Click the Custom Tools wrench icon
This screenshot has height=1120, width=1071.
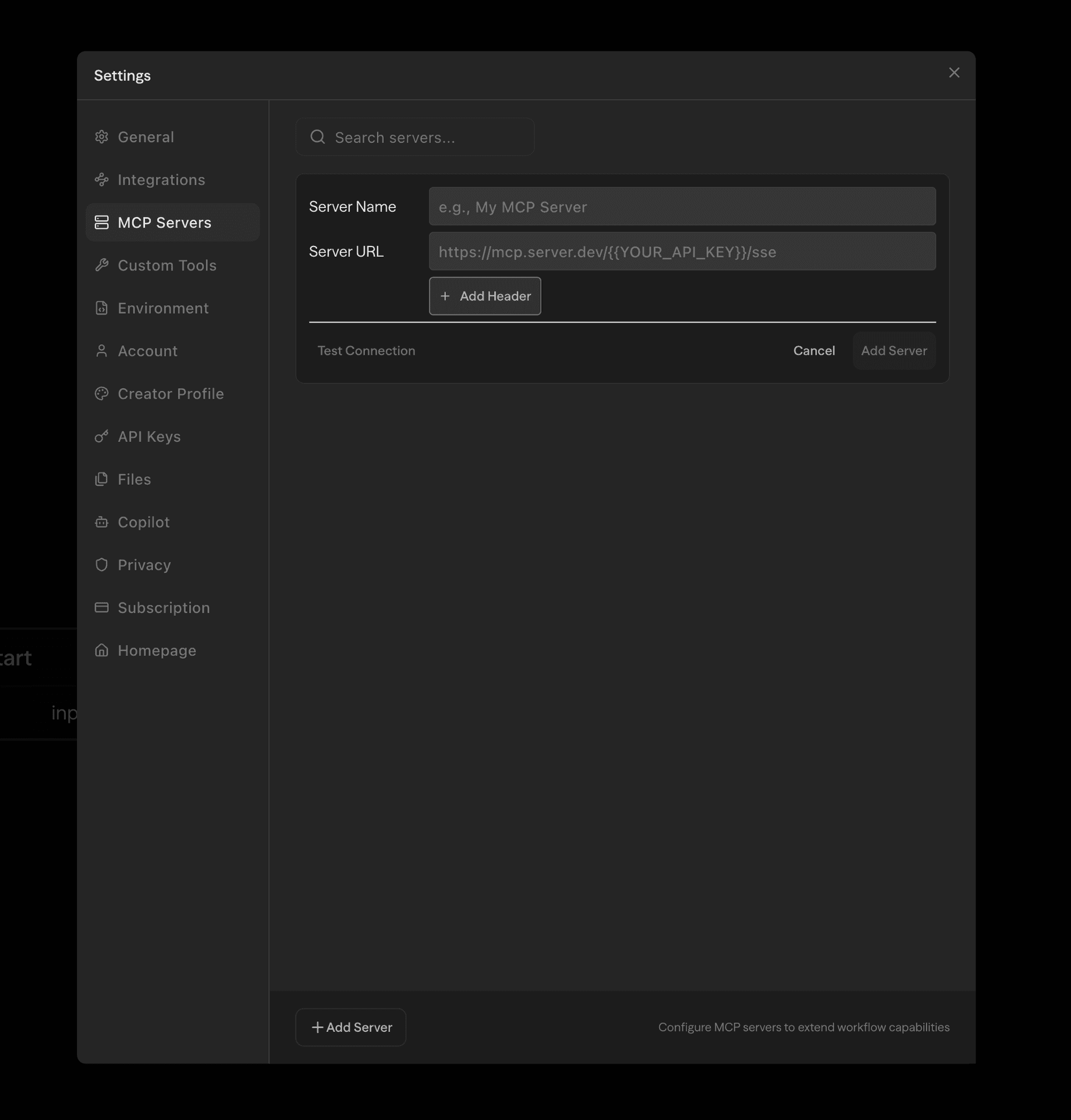click(x=102, y=265)
